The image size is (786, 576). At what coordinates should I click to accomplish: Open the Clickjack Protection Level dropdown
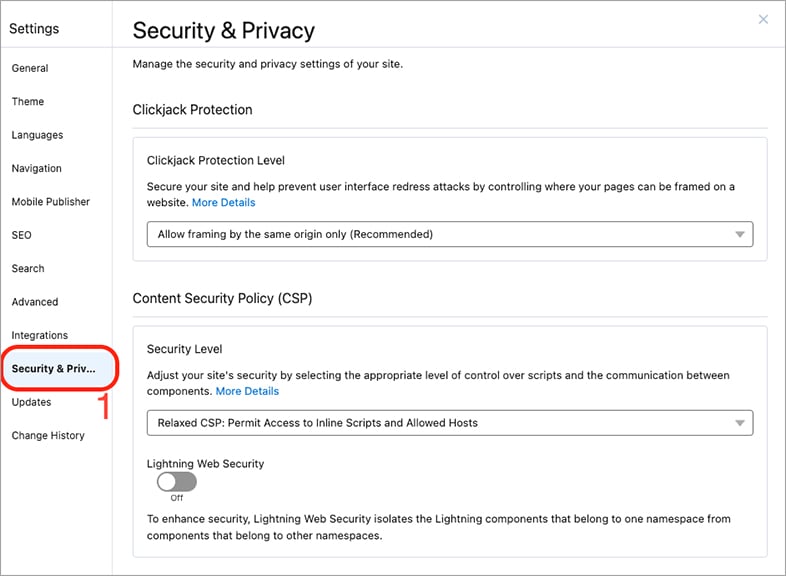pyautogui.click(x=450, y=234)
